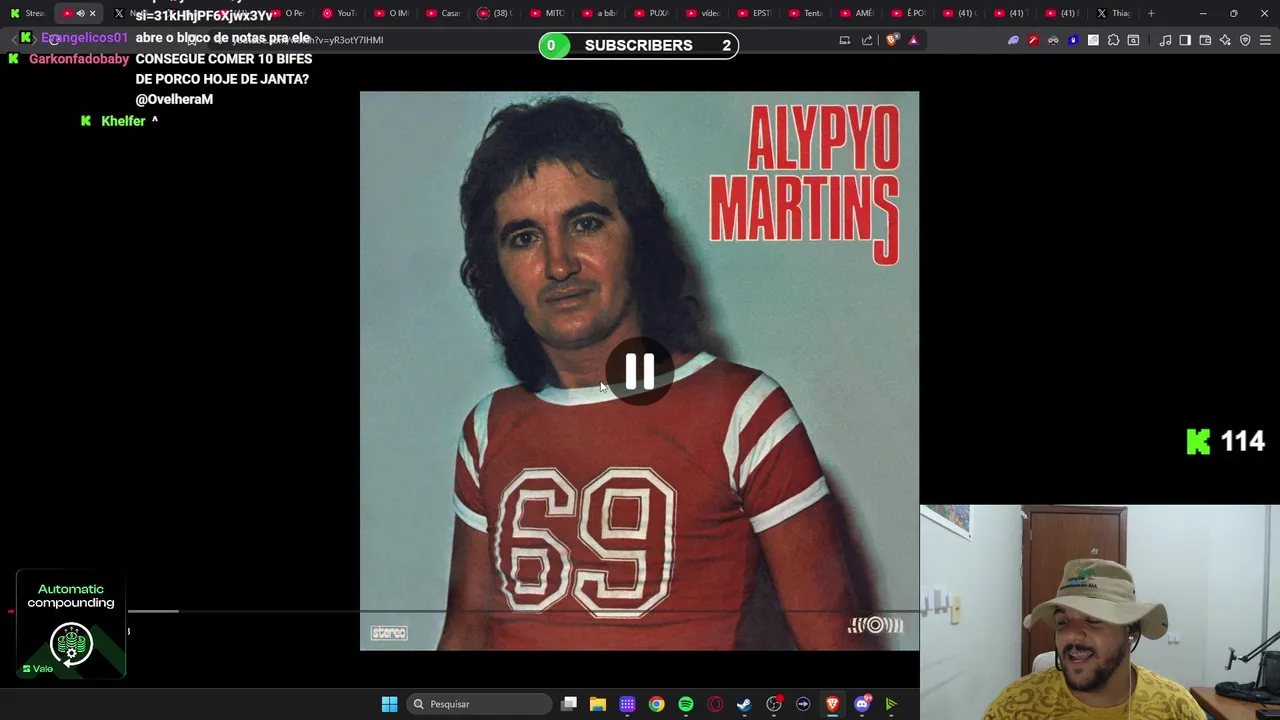The width and height of the screenshot is (1280, 720).
Task: Open the browser hamburger main menu
Action: [1265, 40]
